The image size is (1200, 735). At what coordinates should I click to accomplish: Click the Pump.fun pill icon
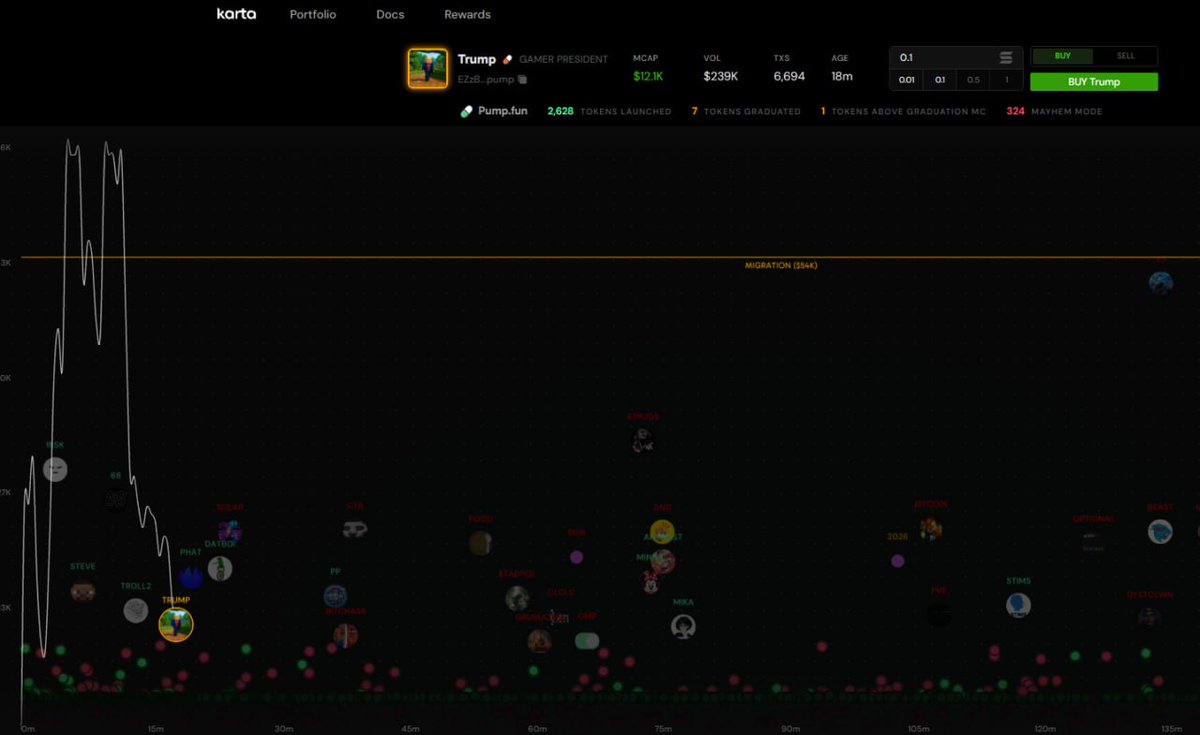click(x=466, y=111)
